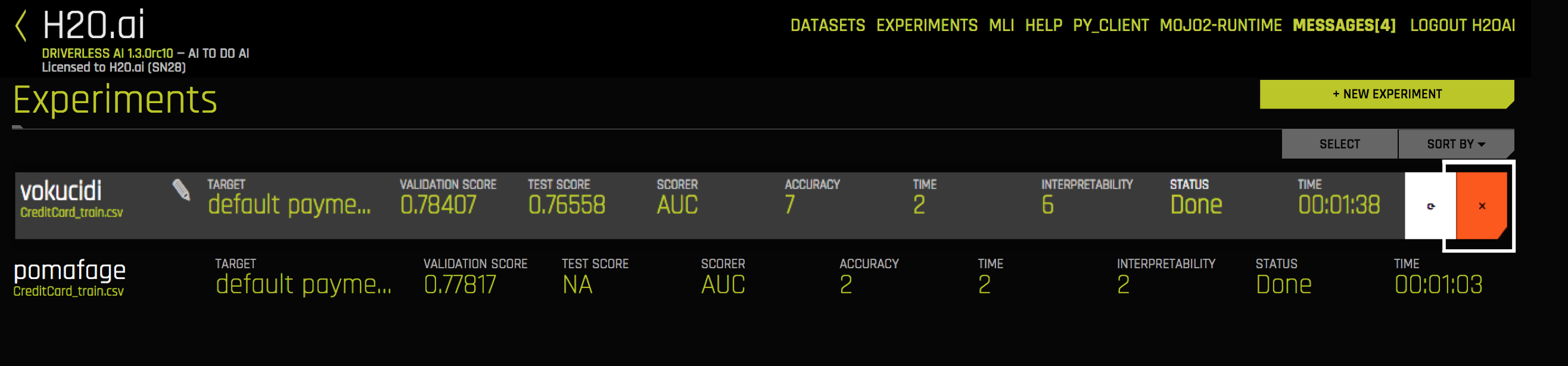Click the Done status of vokucidi
This screenshot has height=366, width=1568.
coord(1196,205)
